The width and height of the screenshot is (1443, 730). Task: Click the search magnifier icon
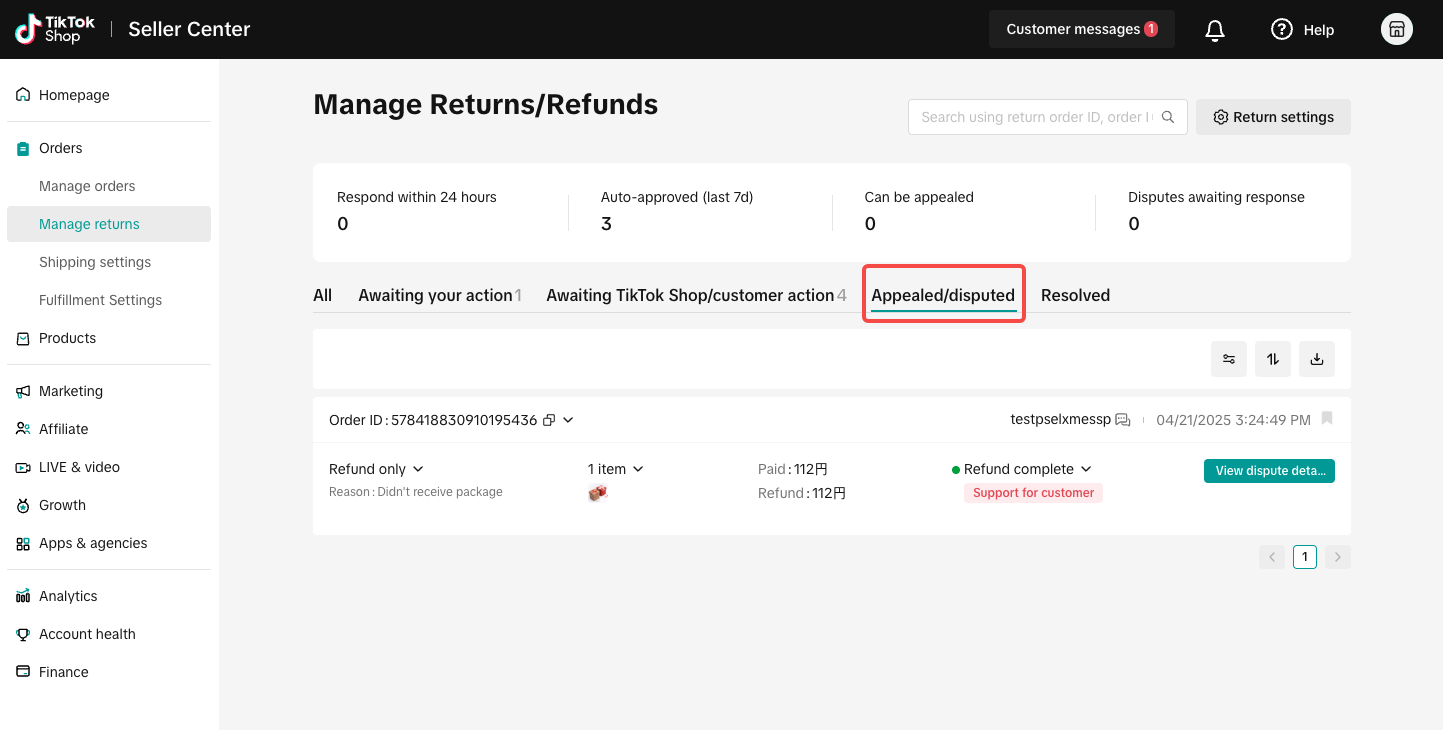[1168, 117]
